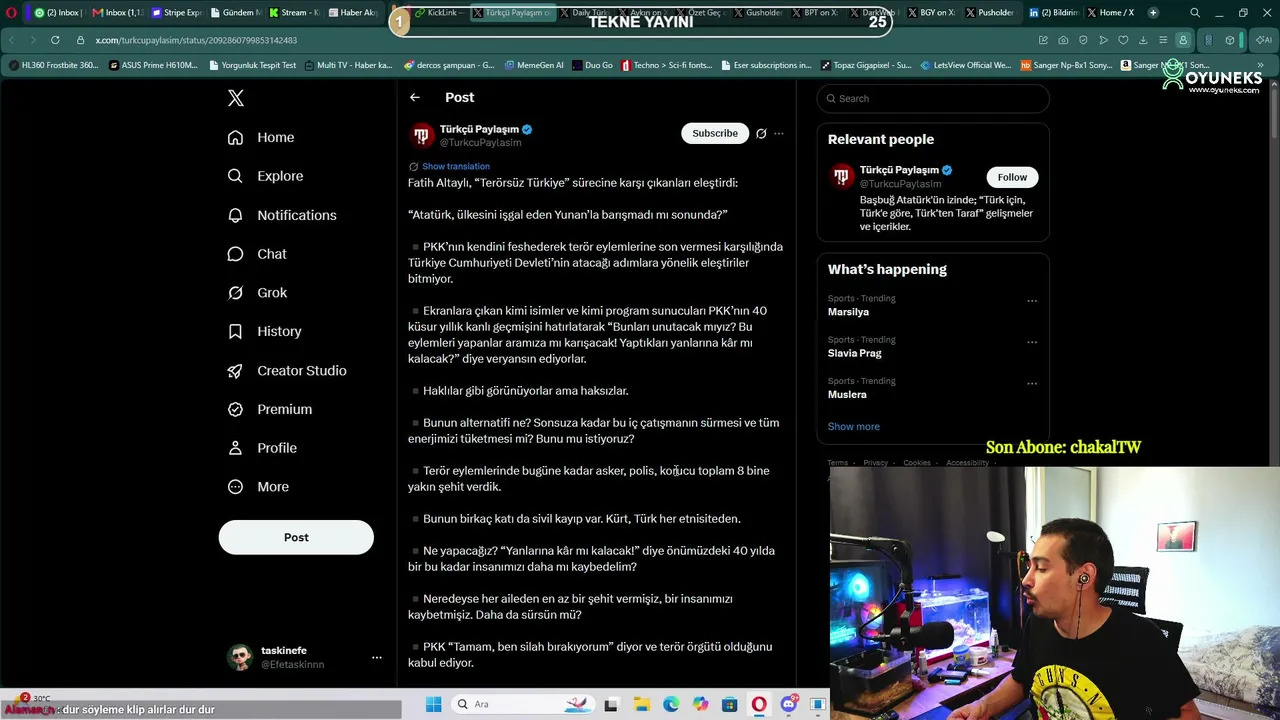The height and width of the screenshot is (720, 1280).
Task: Open the Creator Studio rocket icon
Action: click(x=235, y=370)
